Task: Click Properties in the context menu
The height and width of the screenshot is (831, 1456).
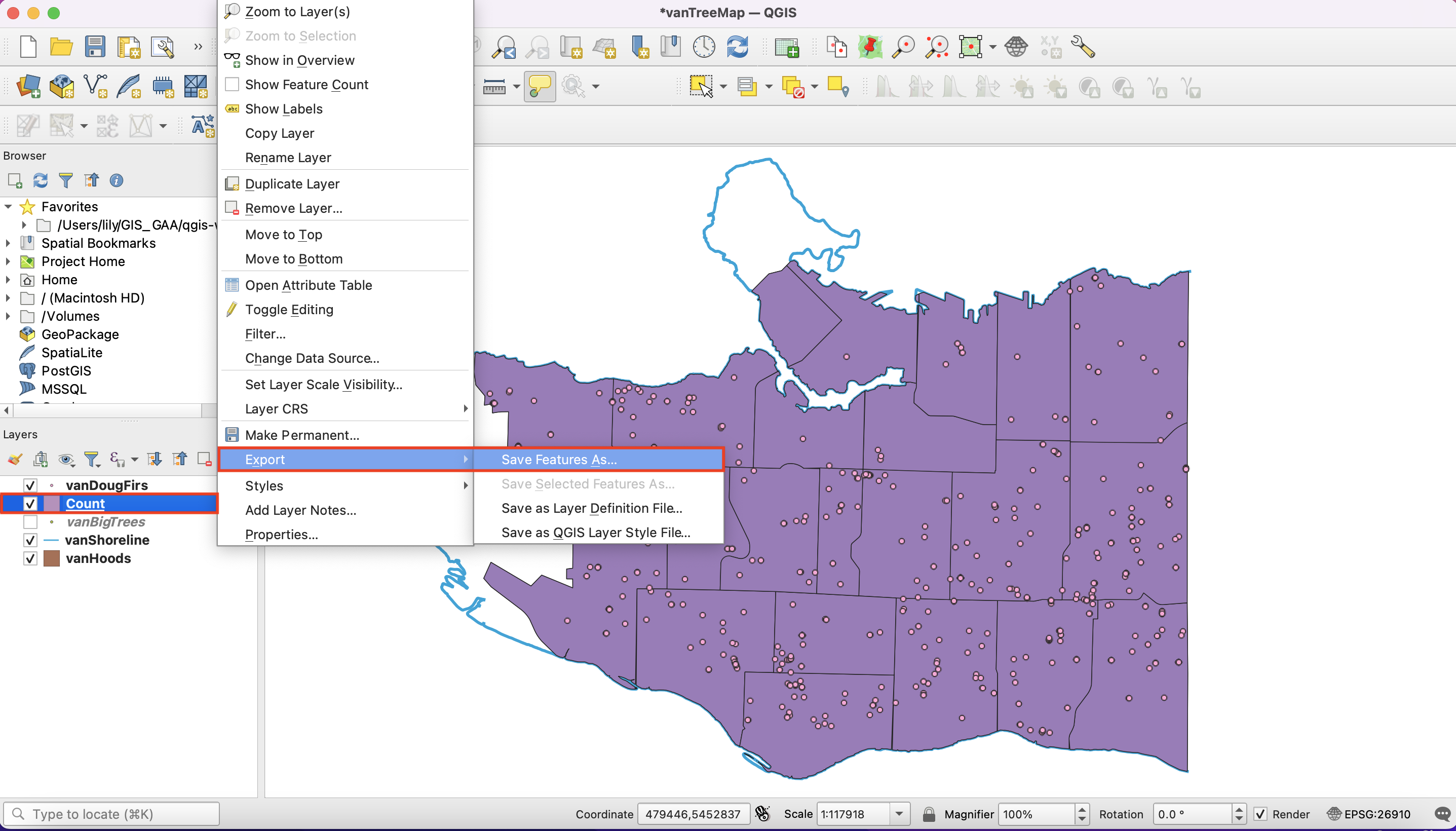Action: pyautogui.click(x=281, y=535)
